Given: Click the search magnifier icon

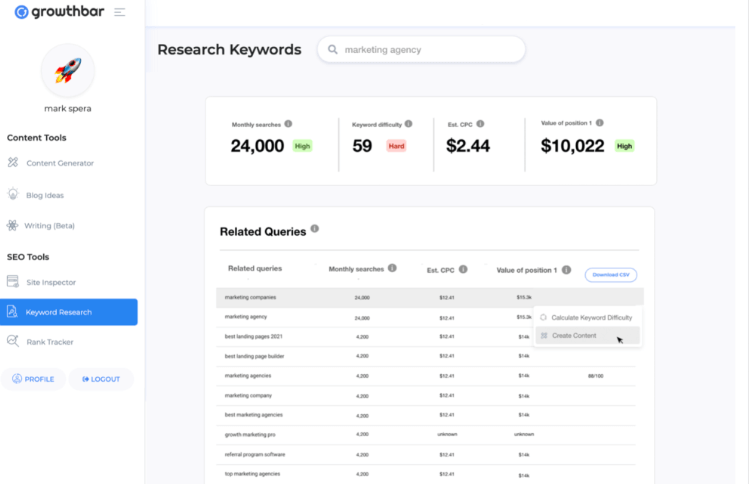Looking at the screenshot, I should click(x=333, y=49).
